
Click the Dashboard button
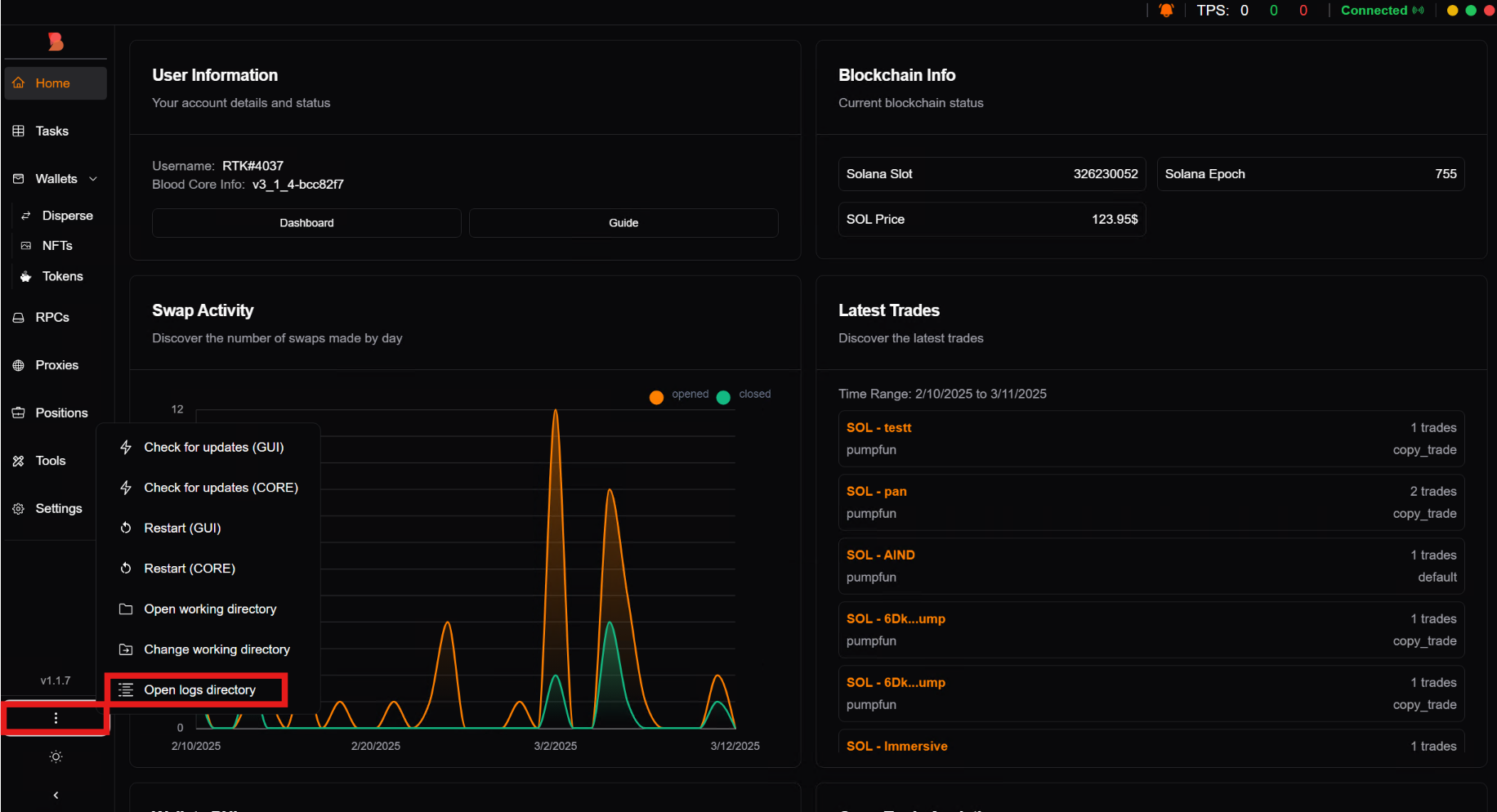pos(306,223)
